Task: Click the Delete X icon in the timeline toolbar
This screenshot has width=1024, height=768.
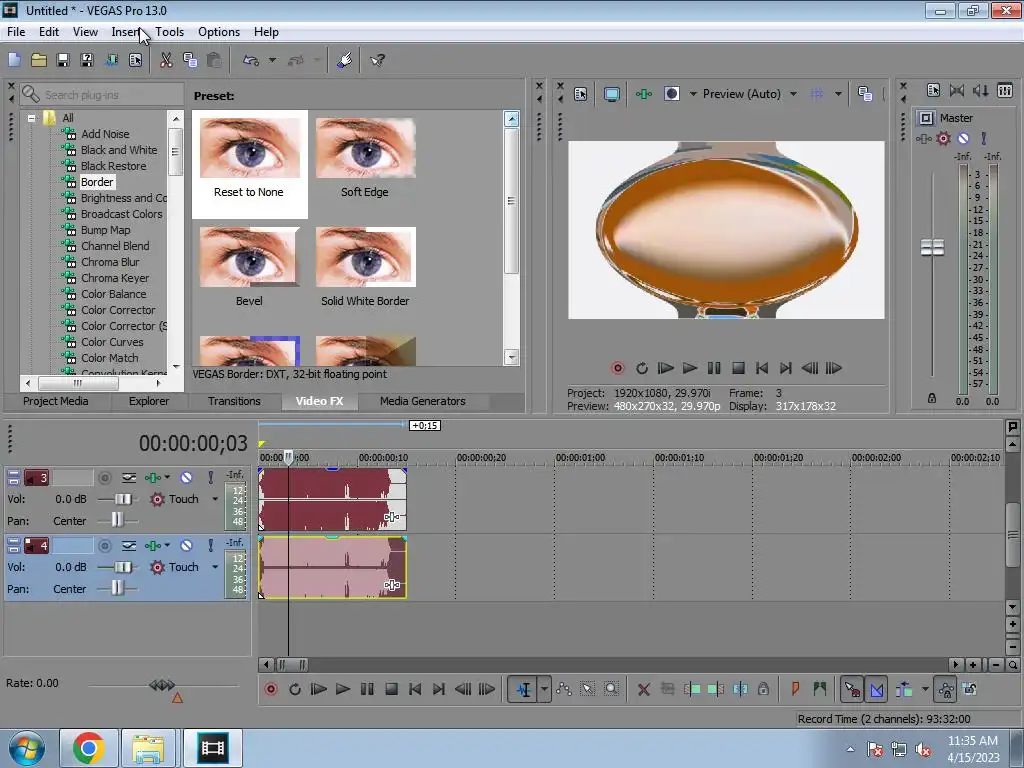Action: pos(644,689)
